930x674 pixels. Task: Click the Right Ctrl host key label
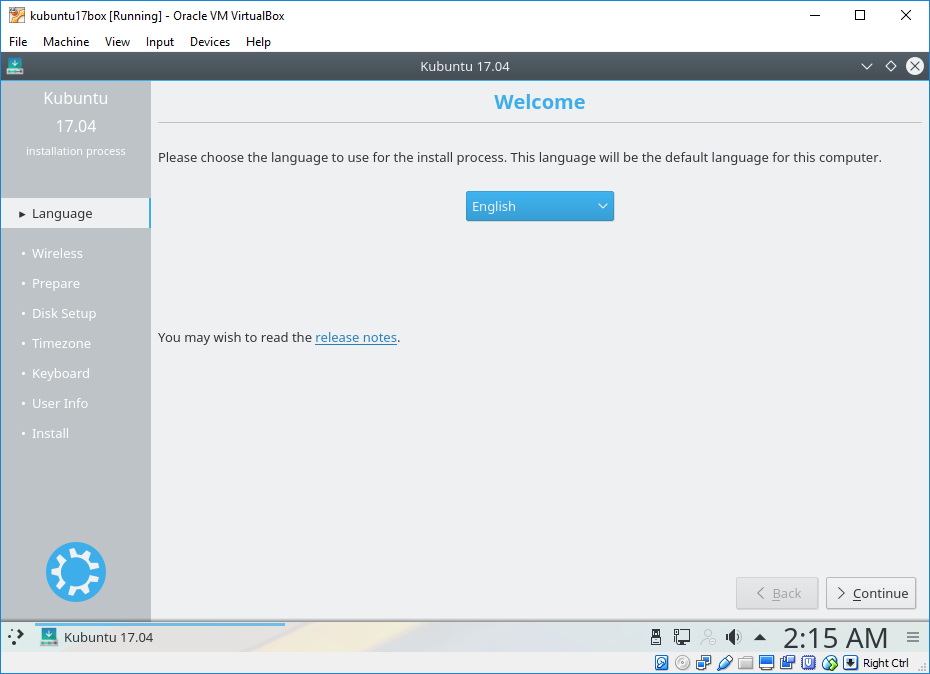point(886,663)
